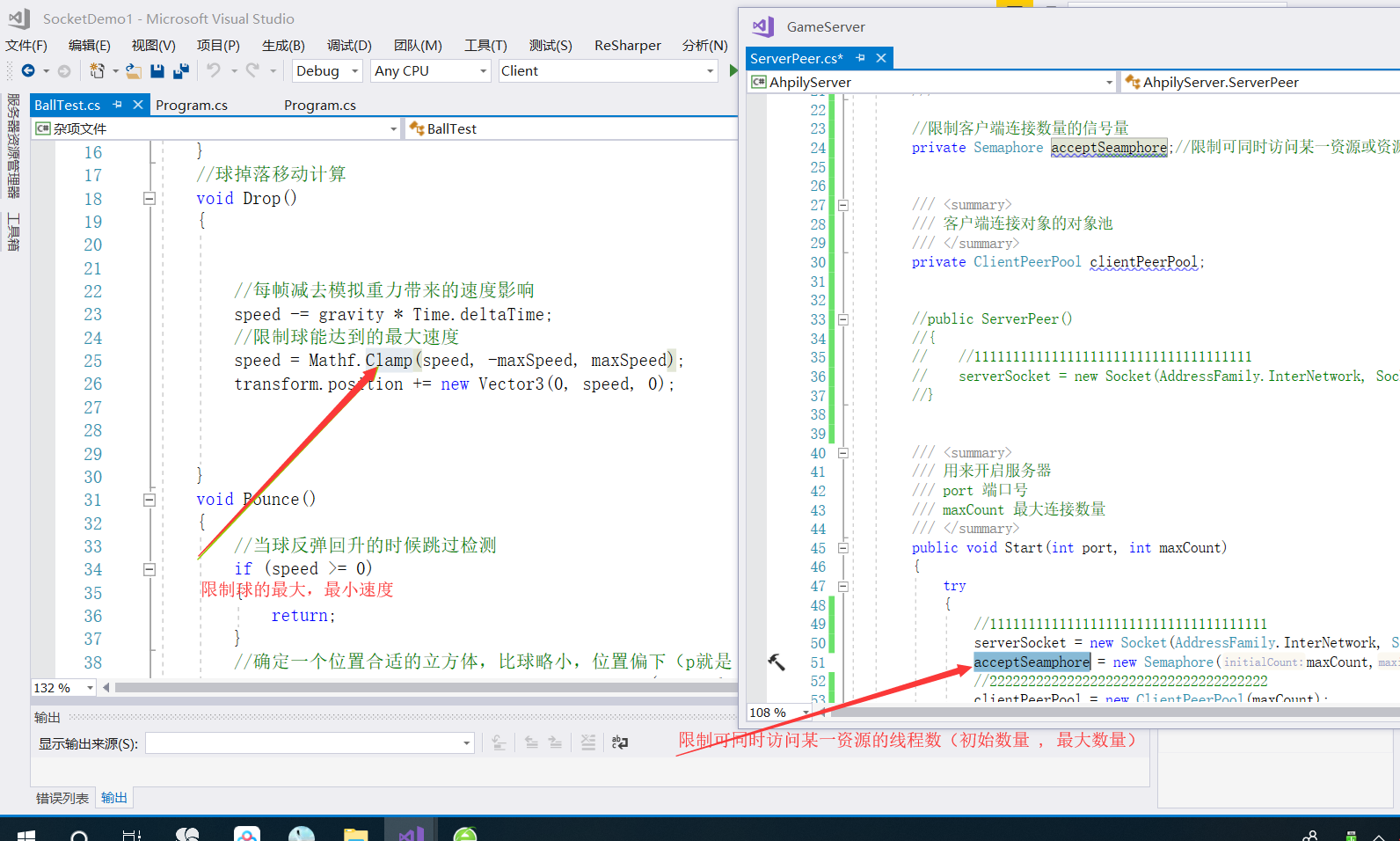1400x841 pixels.
Task: Click the Save All double-disk icon
Action: 181,70
